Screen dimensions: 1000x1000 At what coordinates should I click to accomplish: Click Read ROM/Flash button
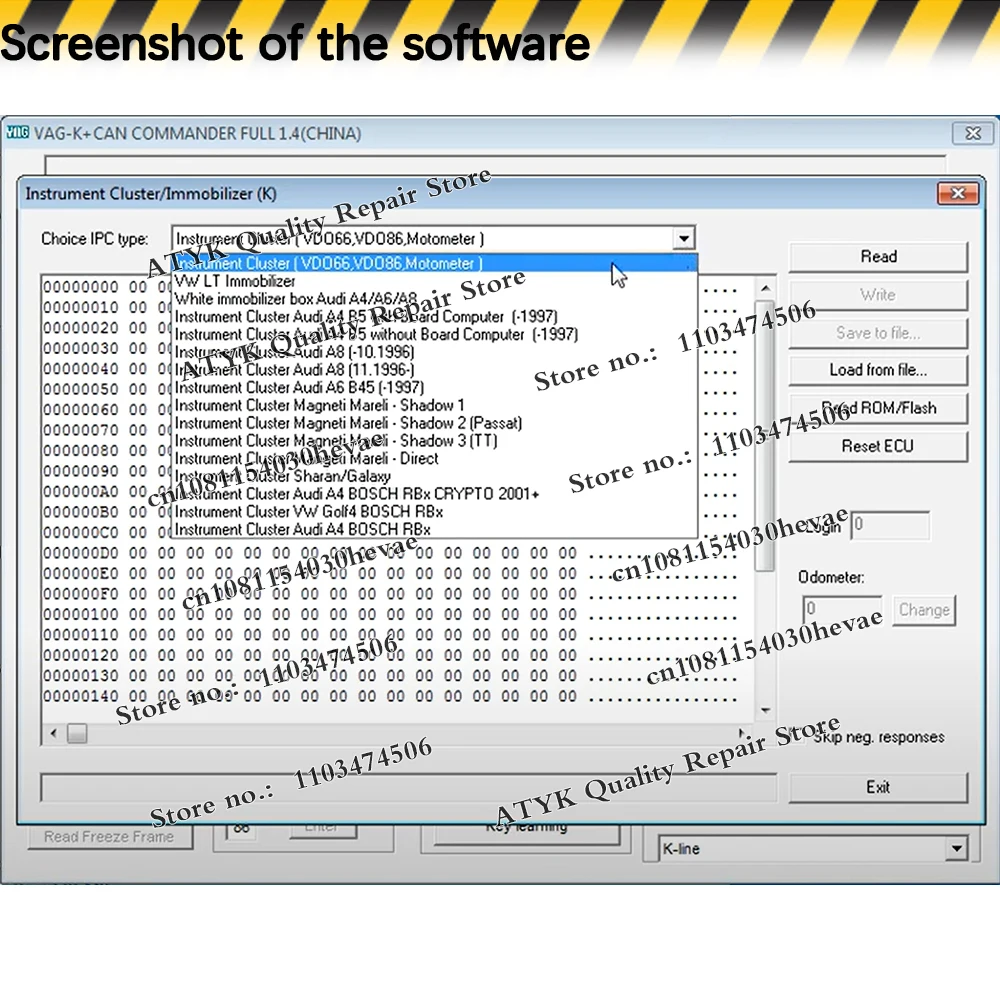point(878,408)
